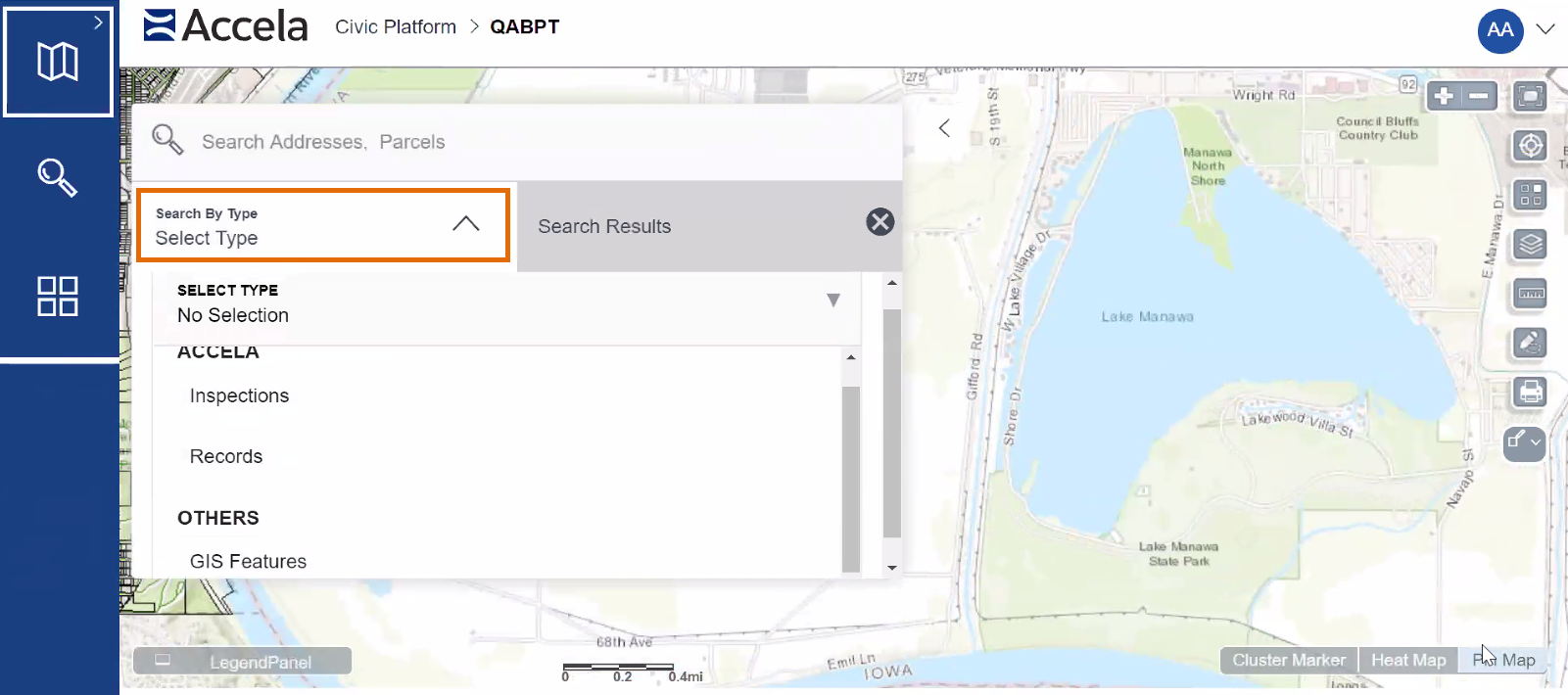Choose Inspections from the type list
The image size is (1568, 695).
(239, 395)
